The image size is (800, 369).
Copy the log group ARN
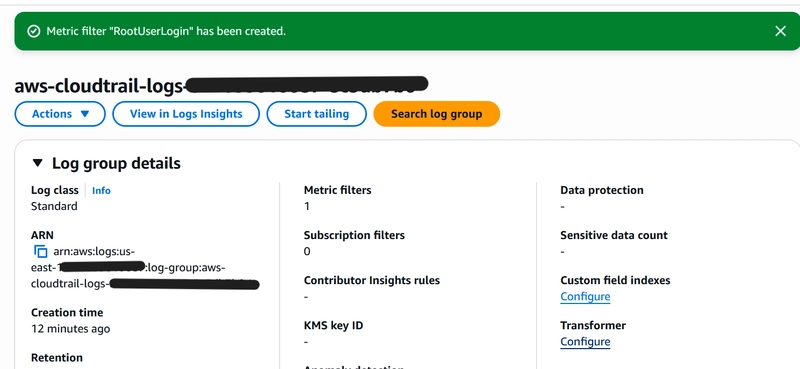(x=40, y=252)
